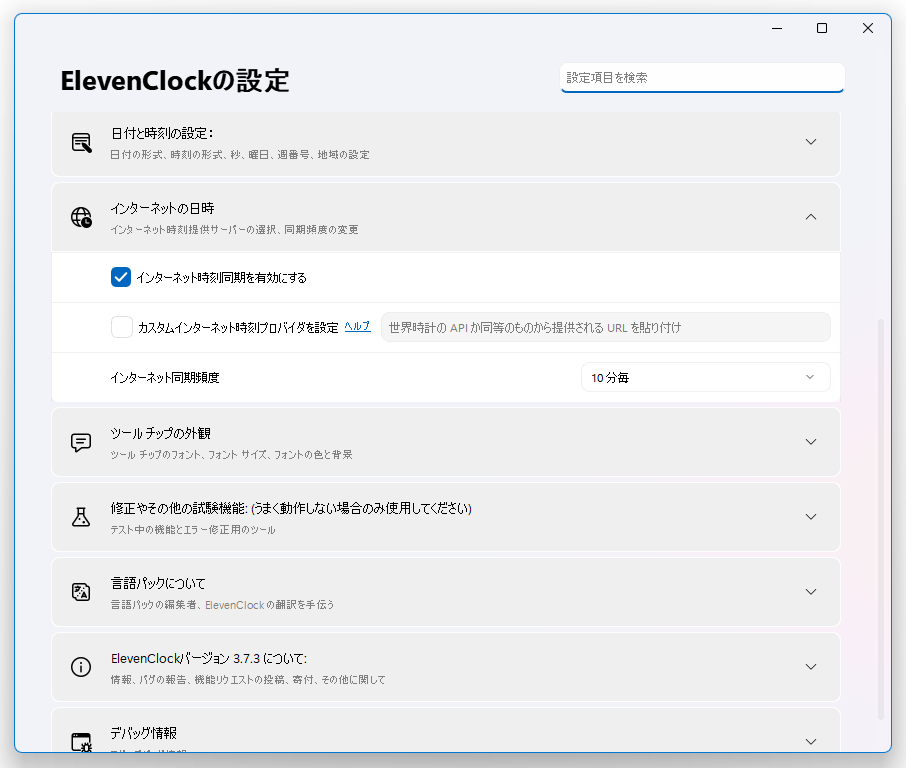Focus the 設定項目を検索 search box
This screenshot has width=906, height=768.
point(702,78)
